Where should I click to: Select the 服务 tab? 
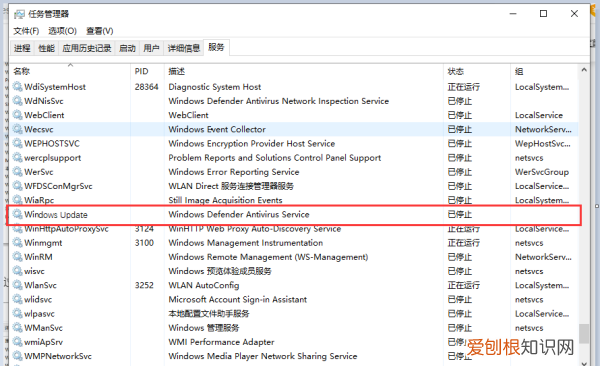point(216,47)
